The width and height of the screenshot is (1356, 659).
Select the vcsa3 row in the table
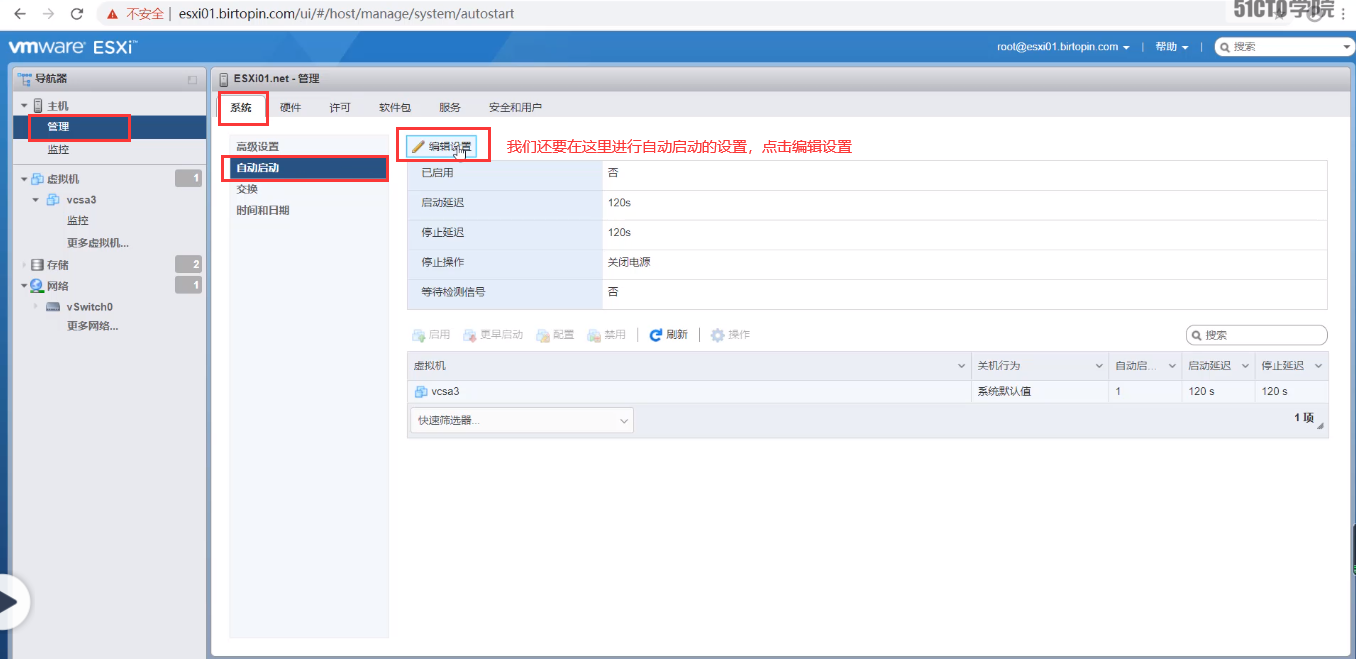[868, 392]
